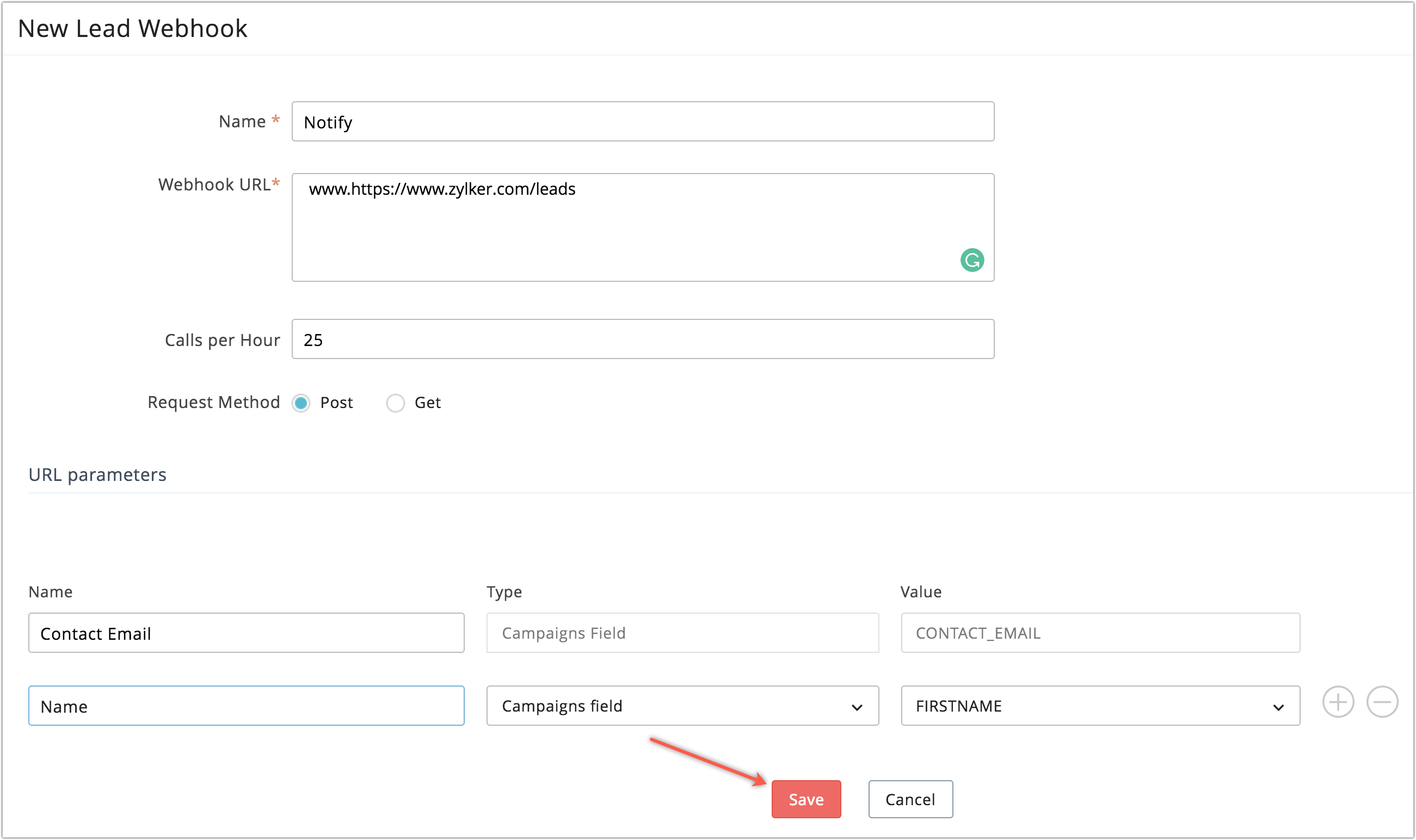This screenshot has height=840, width=1416.
Task: Click the plus icon to add parameter row
Action: [x=1338, y=702]
